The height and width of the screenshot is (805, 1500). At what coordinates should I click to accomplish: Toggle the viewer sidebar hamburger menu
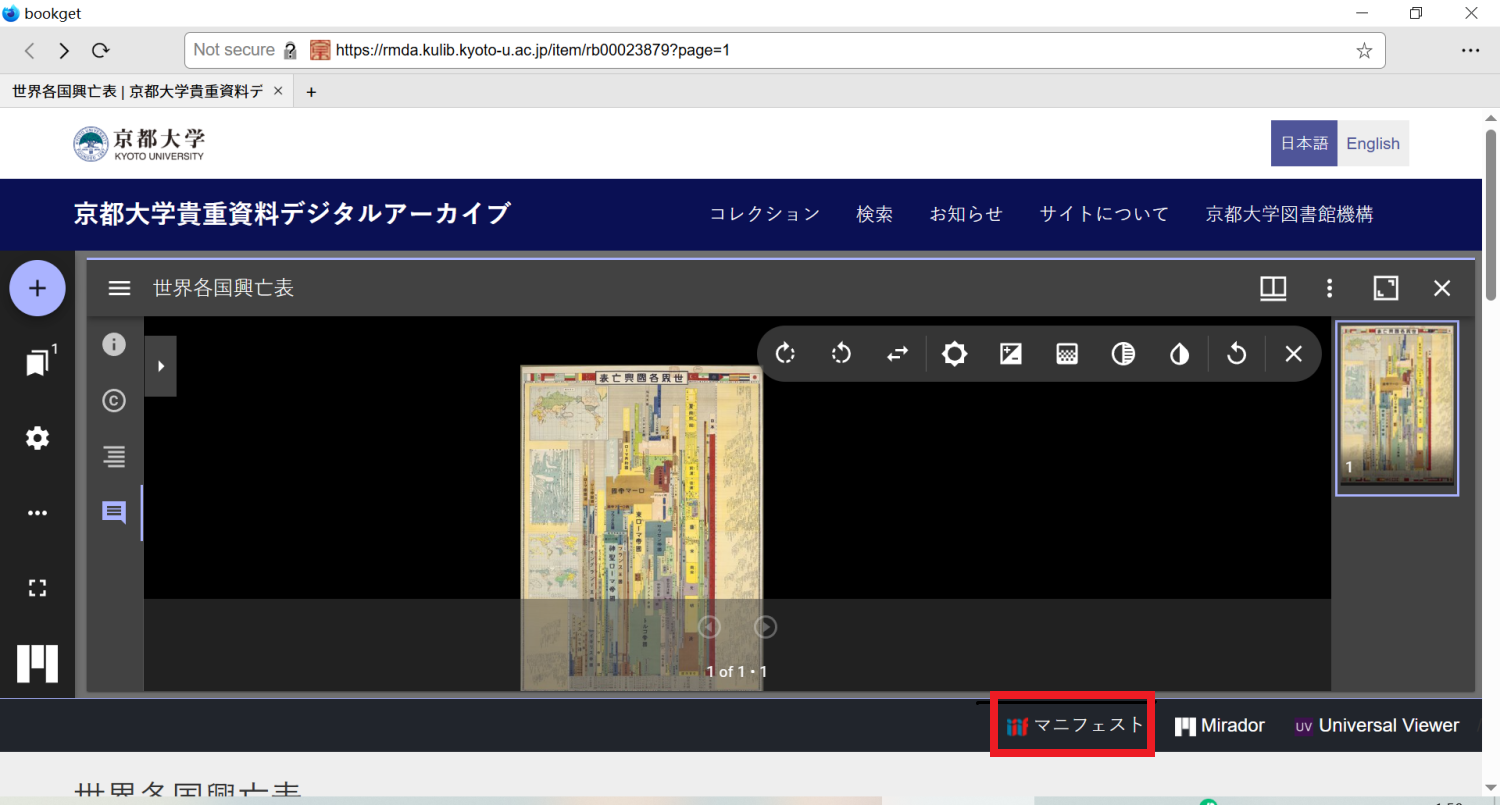120,288
